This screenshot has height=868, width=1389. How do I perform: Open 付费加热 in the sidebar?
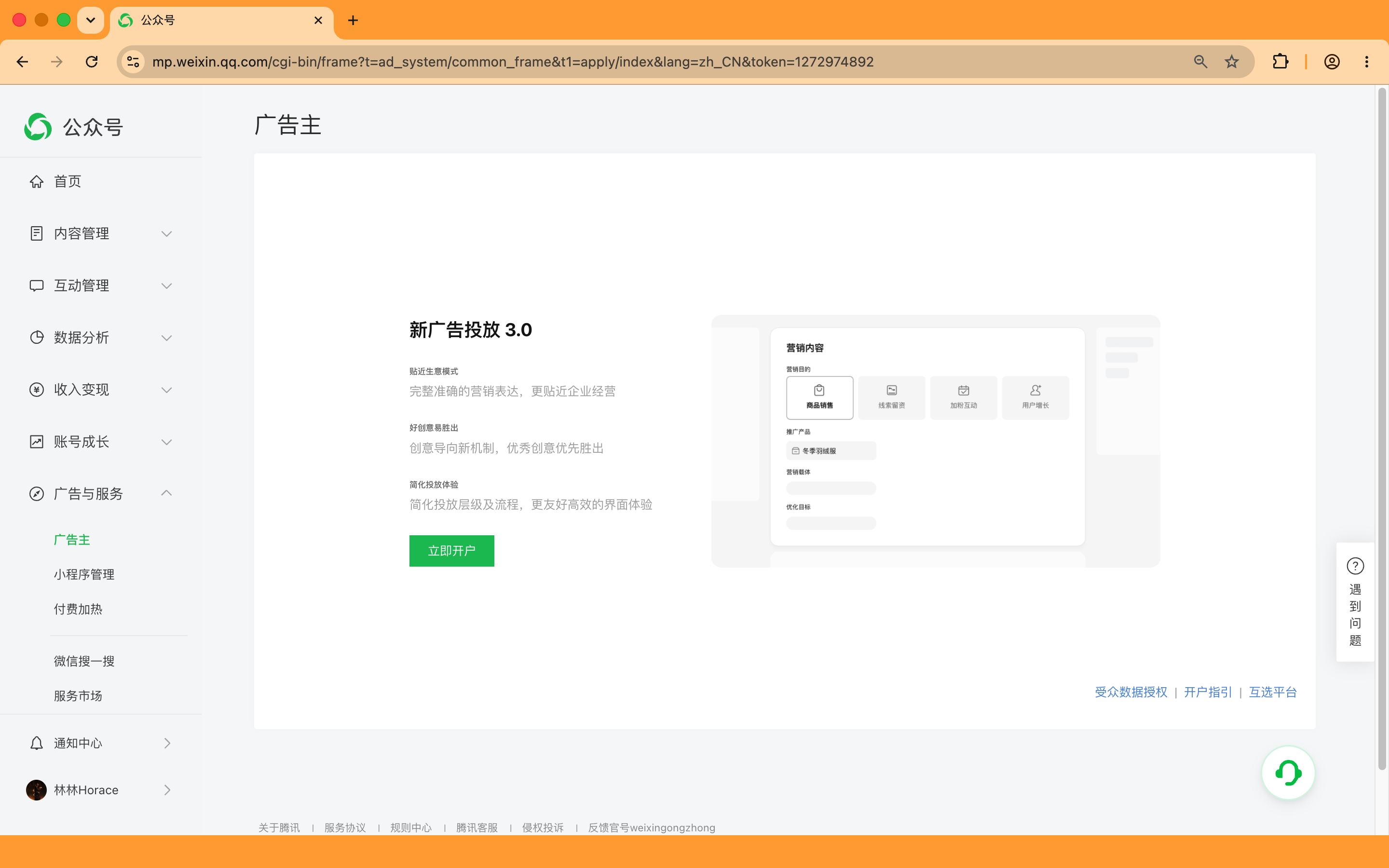coord(78,609)
